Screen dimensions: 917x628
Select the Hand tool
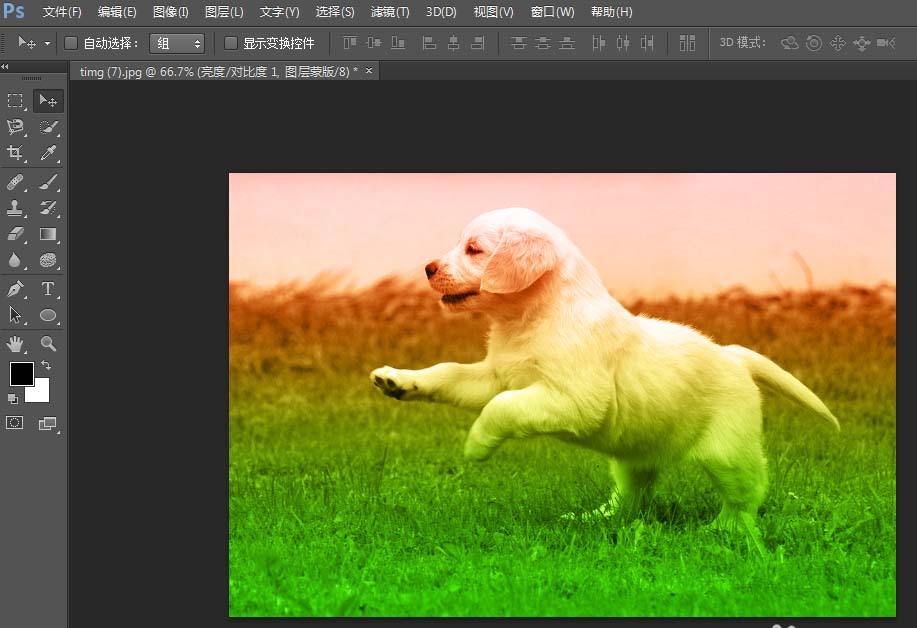point(15,344)
